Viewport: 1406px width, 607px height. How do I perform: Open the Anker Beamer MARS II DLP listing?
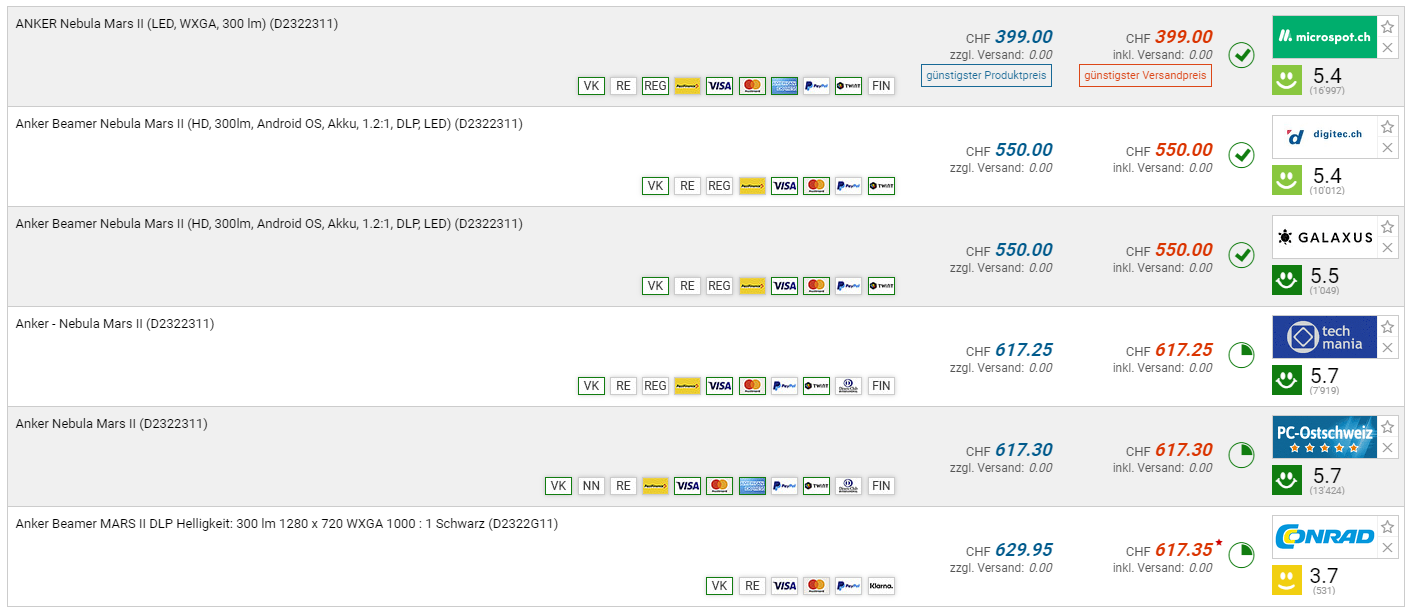(x=286, y=524)
